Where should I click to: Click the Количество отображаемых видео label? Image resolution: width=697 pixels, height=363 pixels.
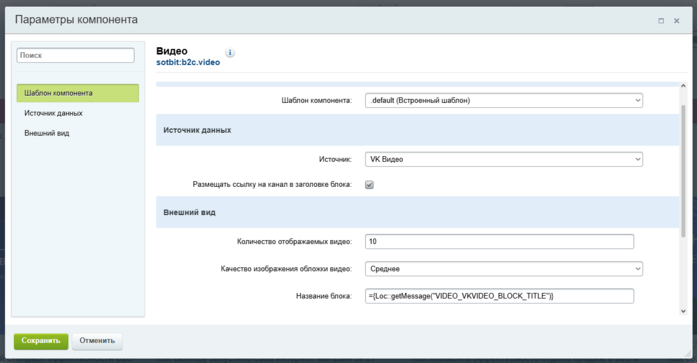294,241
